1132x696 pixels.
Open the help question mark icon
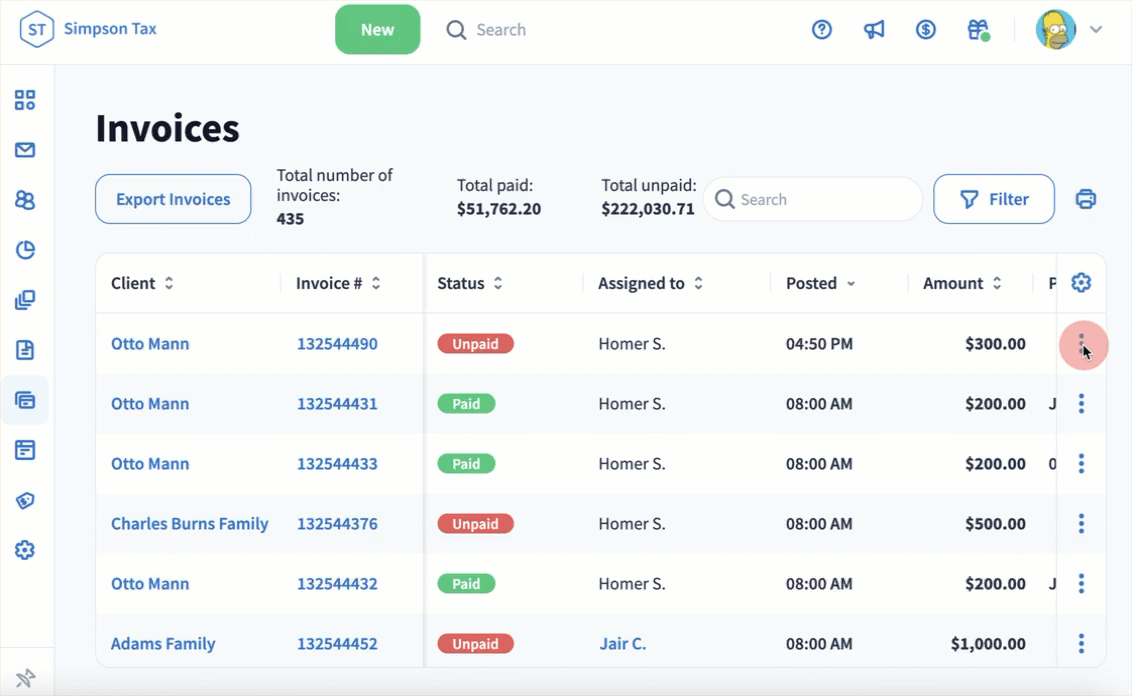click(822, 30)
